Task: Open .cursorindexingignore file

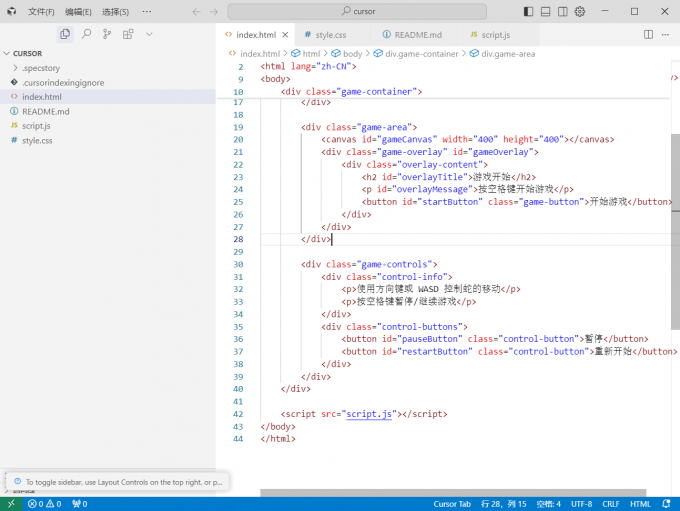Action: [x=108, y=82]
